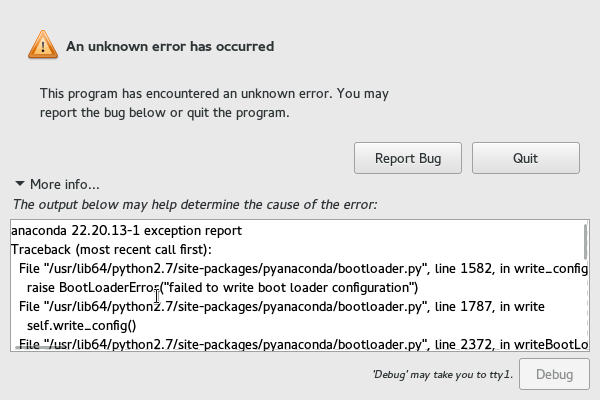The width and height of the screenshot is (600, 400).
Task: Click the greyed-out Debug button
Action: [553, 374]
